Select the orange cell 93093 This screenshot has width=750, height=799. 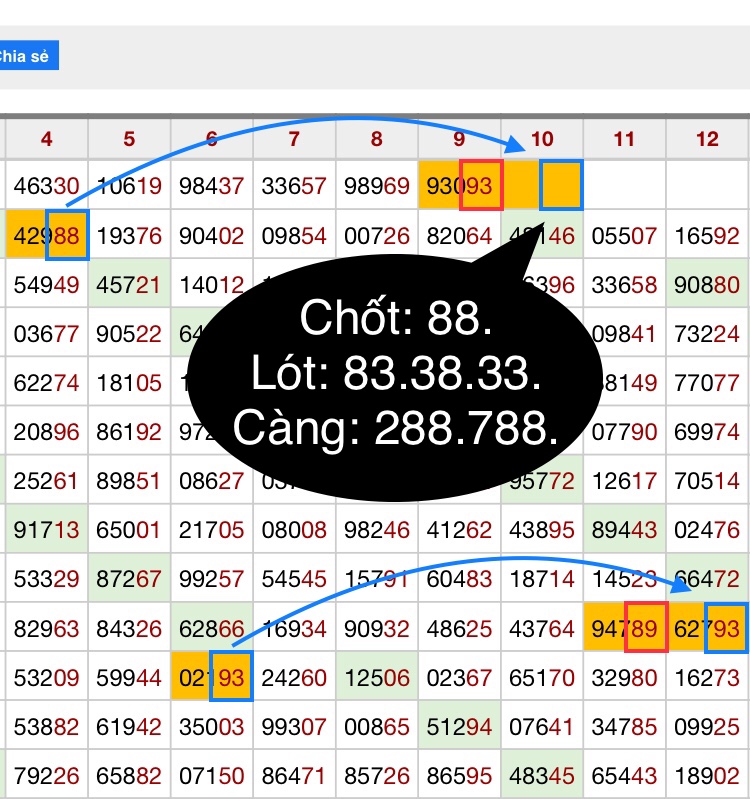click(x=459, y=186)
